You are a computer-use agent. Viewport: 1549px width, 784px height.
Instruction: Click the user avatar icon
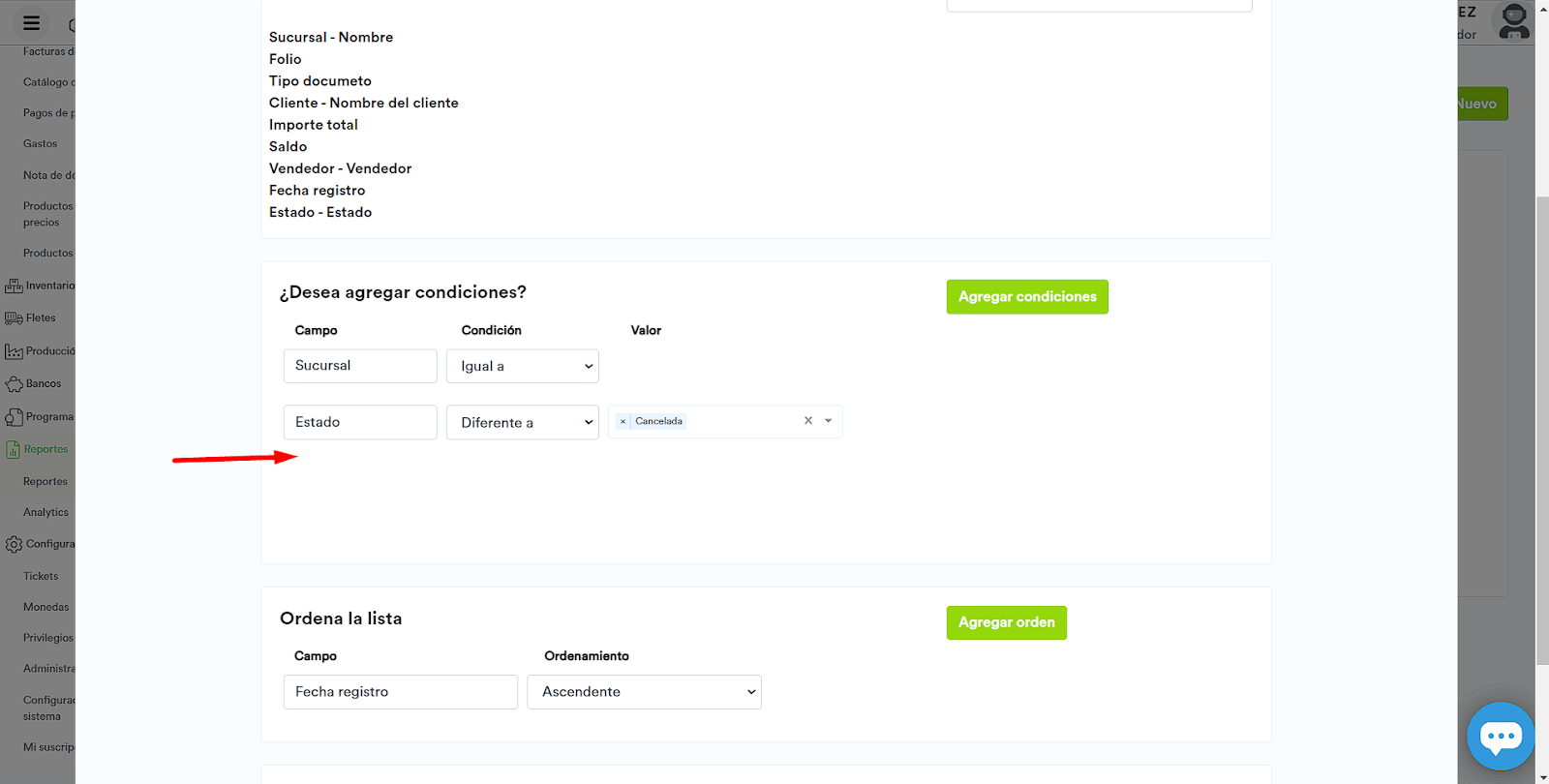click(x=1513, y=21)
